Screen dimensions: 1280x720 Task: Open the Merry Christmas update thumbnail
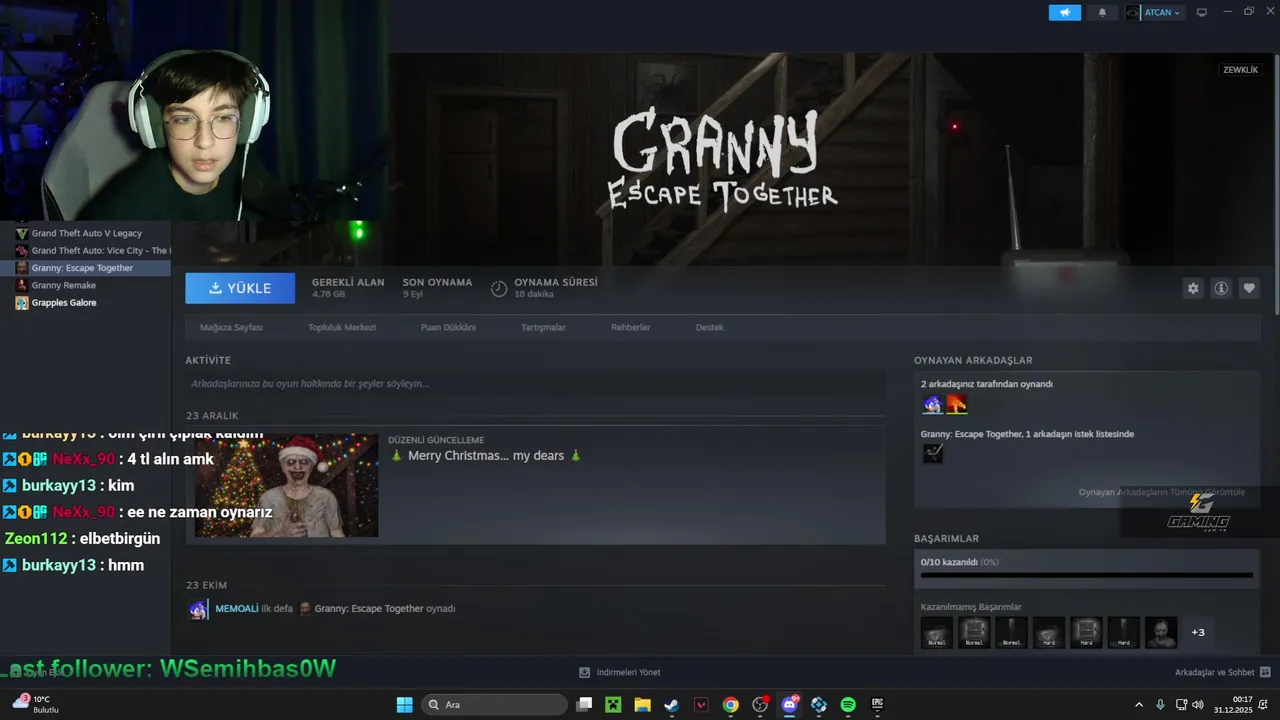pos(286,486)
